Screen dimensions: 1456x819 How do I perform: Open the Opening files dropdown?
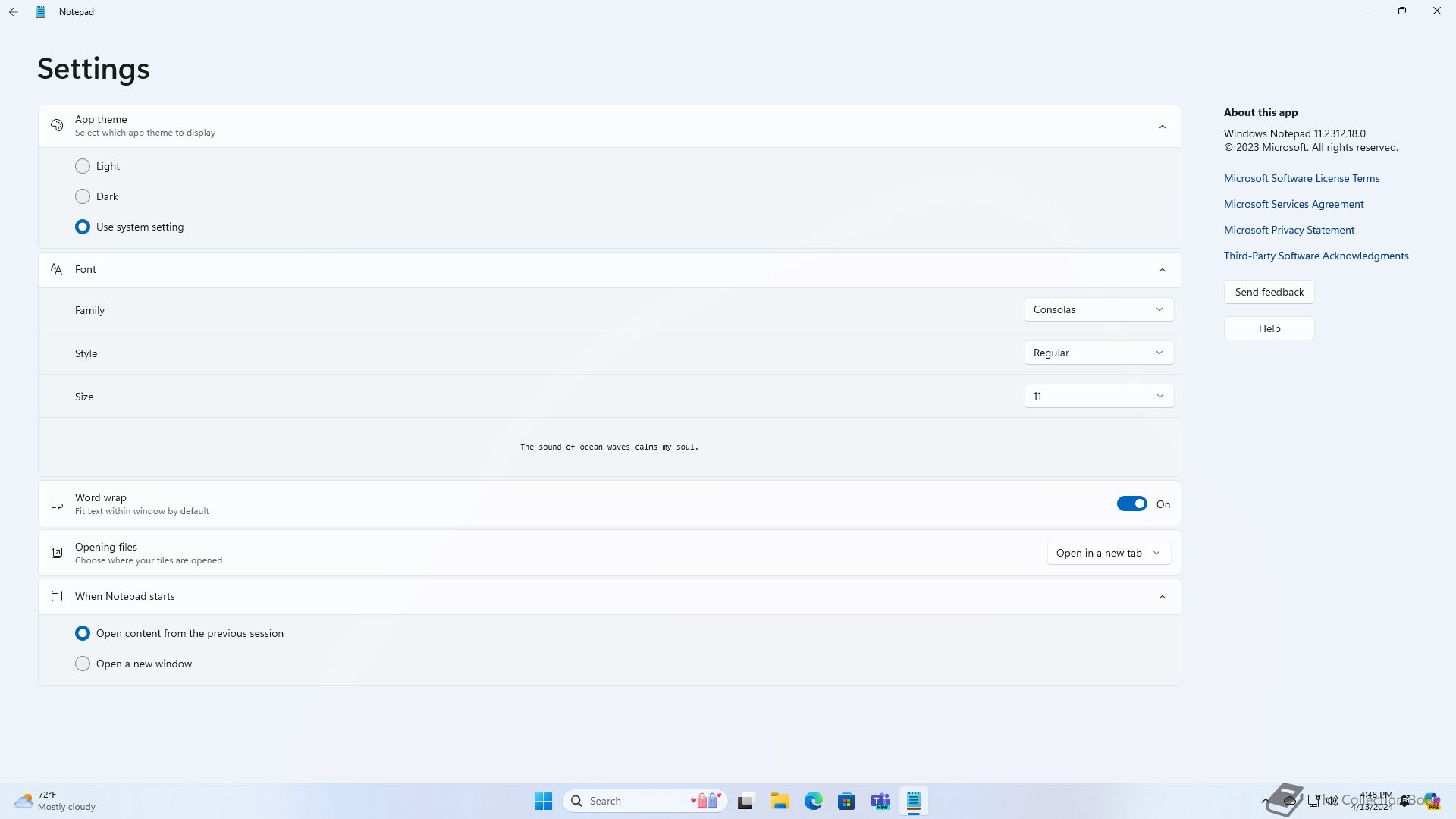tap(1108, 553)
